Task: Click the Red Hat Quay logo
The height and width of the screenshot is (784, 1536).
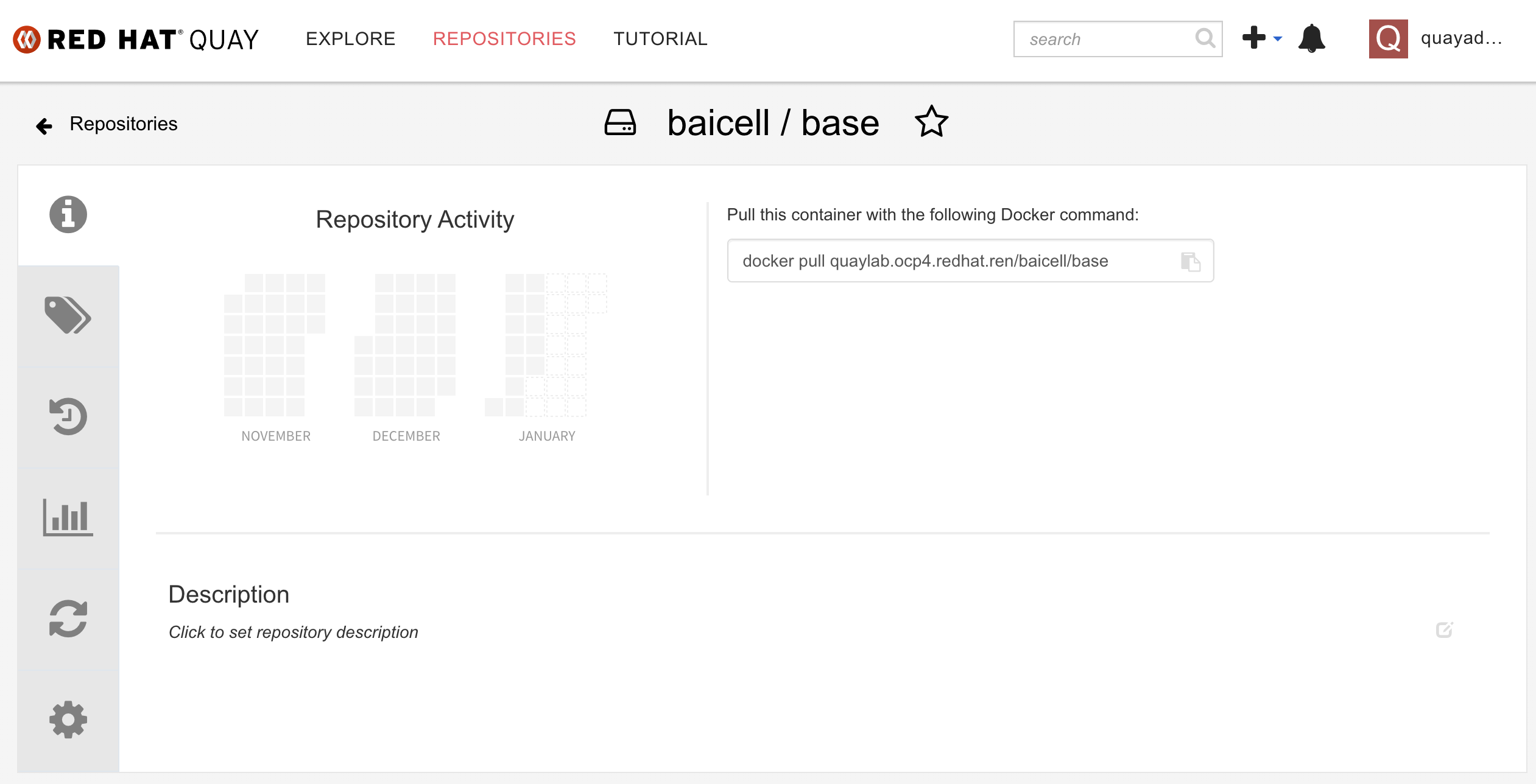Action: click(x=136, y=40)
